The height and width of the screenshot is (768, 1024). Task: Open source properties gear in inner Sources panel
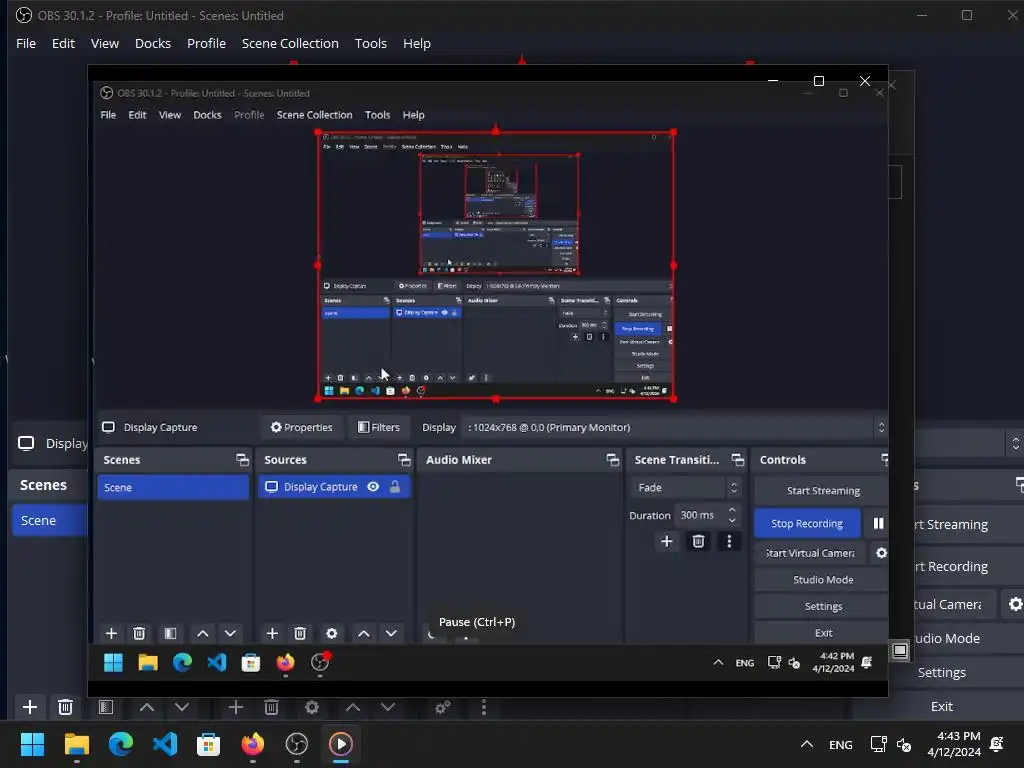332,633
